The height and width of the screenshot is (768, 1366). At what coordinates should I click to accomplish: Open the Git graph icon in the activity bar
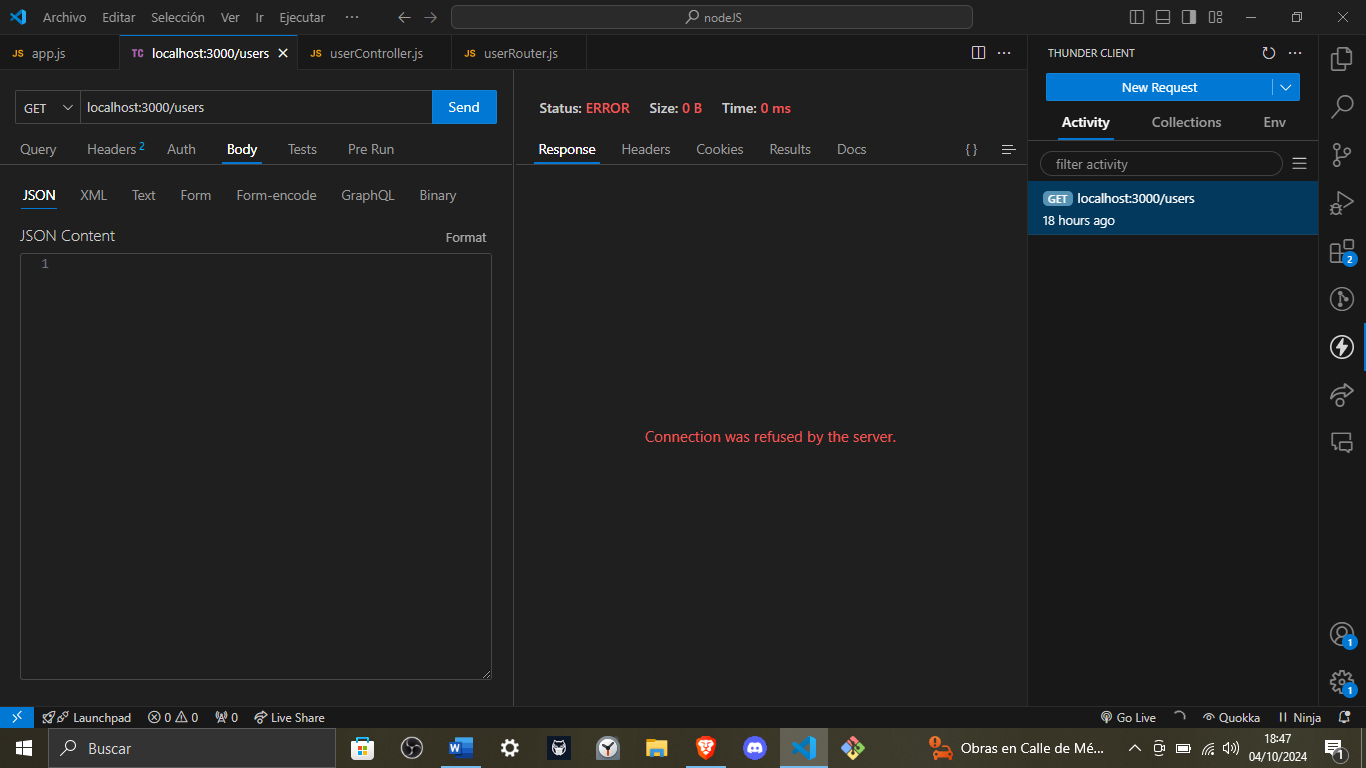[x=1341, y=298]
